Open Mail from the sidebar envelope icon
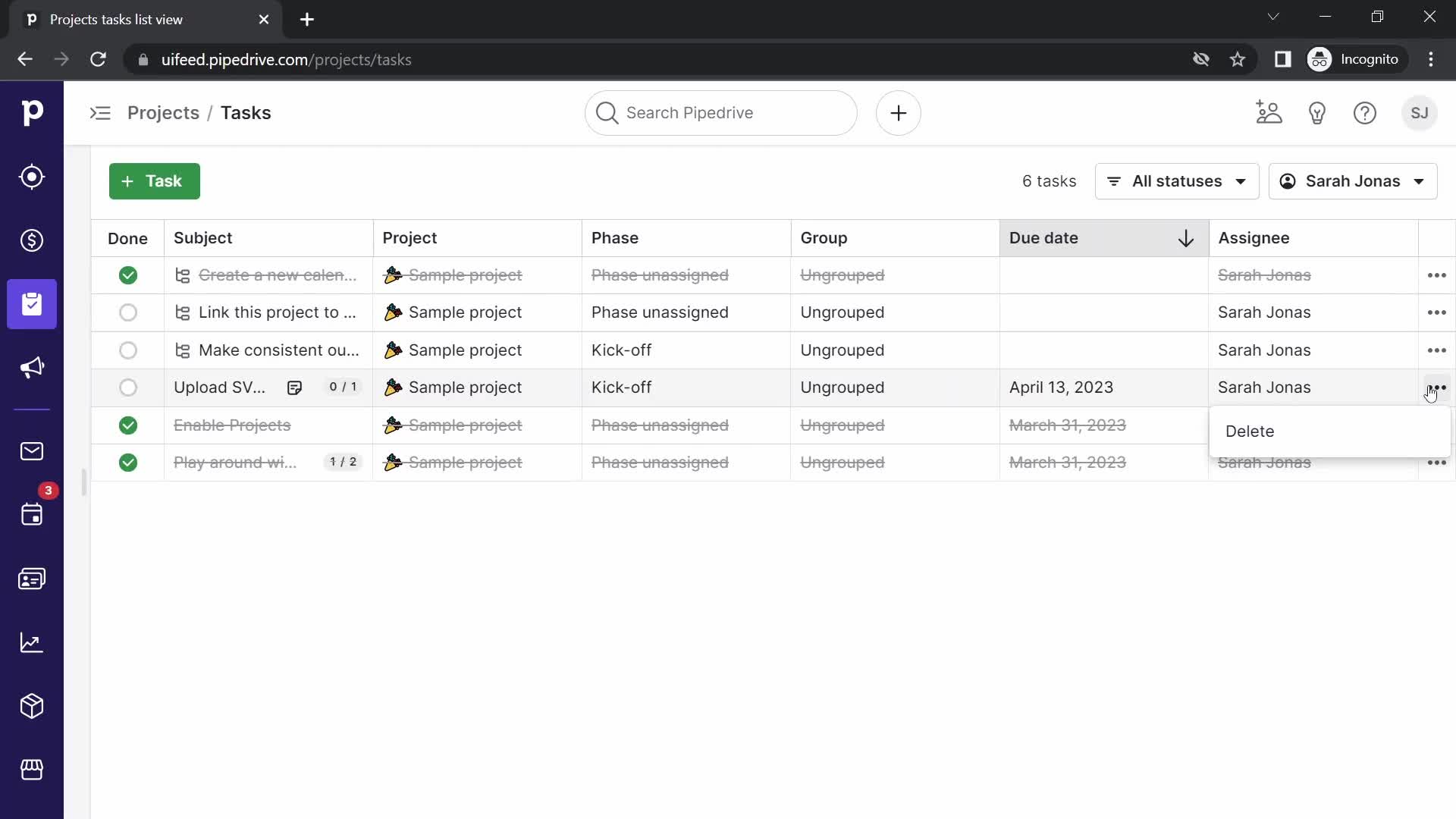The image size is (1456, 819). click(x=32, y=451)
